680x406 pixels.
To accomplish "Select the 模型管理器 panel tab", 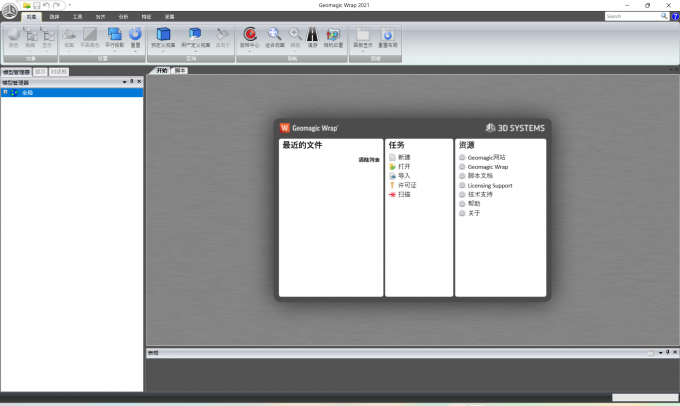I will point(16,72).
